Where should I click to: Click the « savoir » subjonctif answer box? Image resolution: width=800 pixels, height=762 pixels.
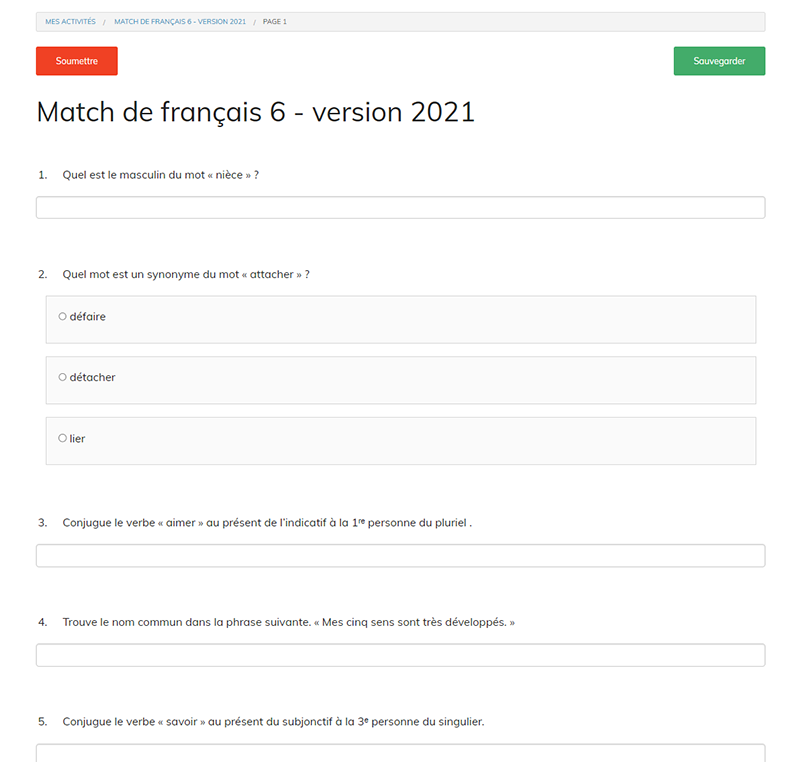(400, 752)
